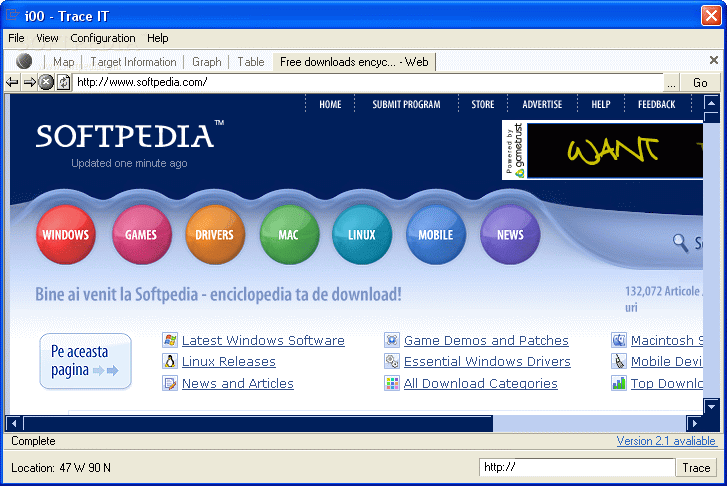Open the Game Demos and Patches link
Image resolution: width=727 pixels, height=486 pixels.
(486, 340)
